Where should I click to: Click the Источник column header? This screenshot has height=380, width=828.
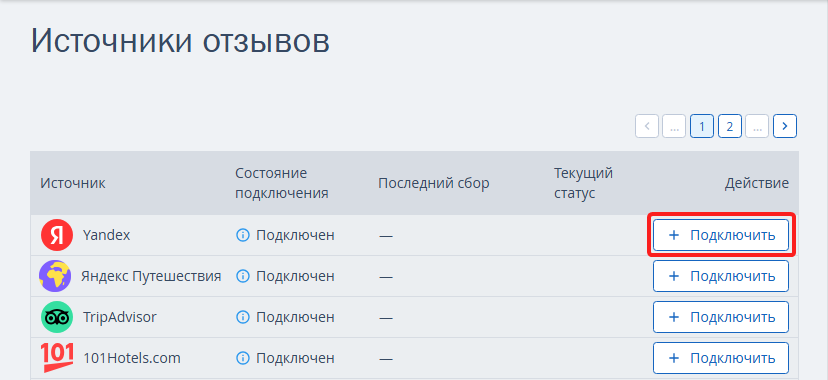[x=73, y=183]
